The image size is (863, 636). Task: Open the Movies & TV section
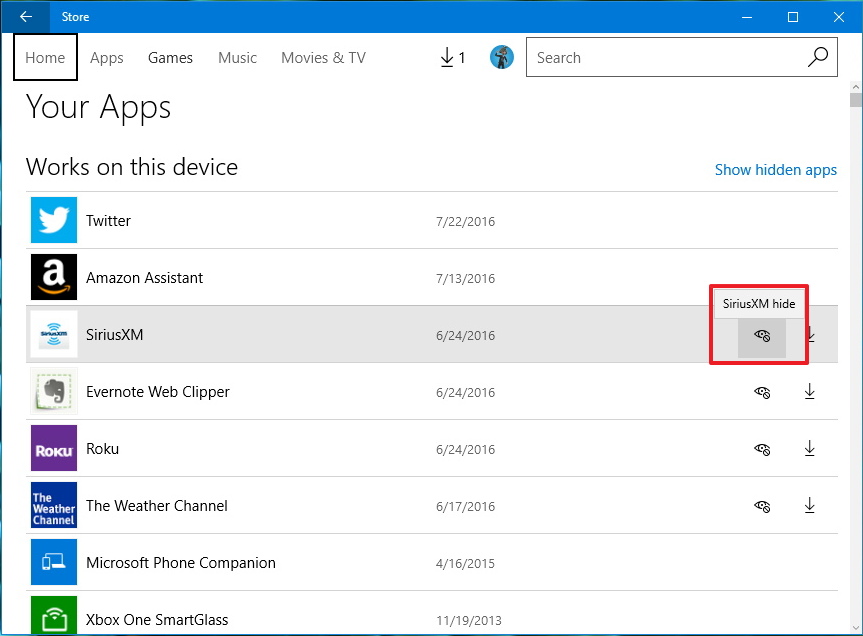click(x=322, y=57)
